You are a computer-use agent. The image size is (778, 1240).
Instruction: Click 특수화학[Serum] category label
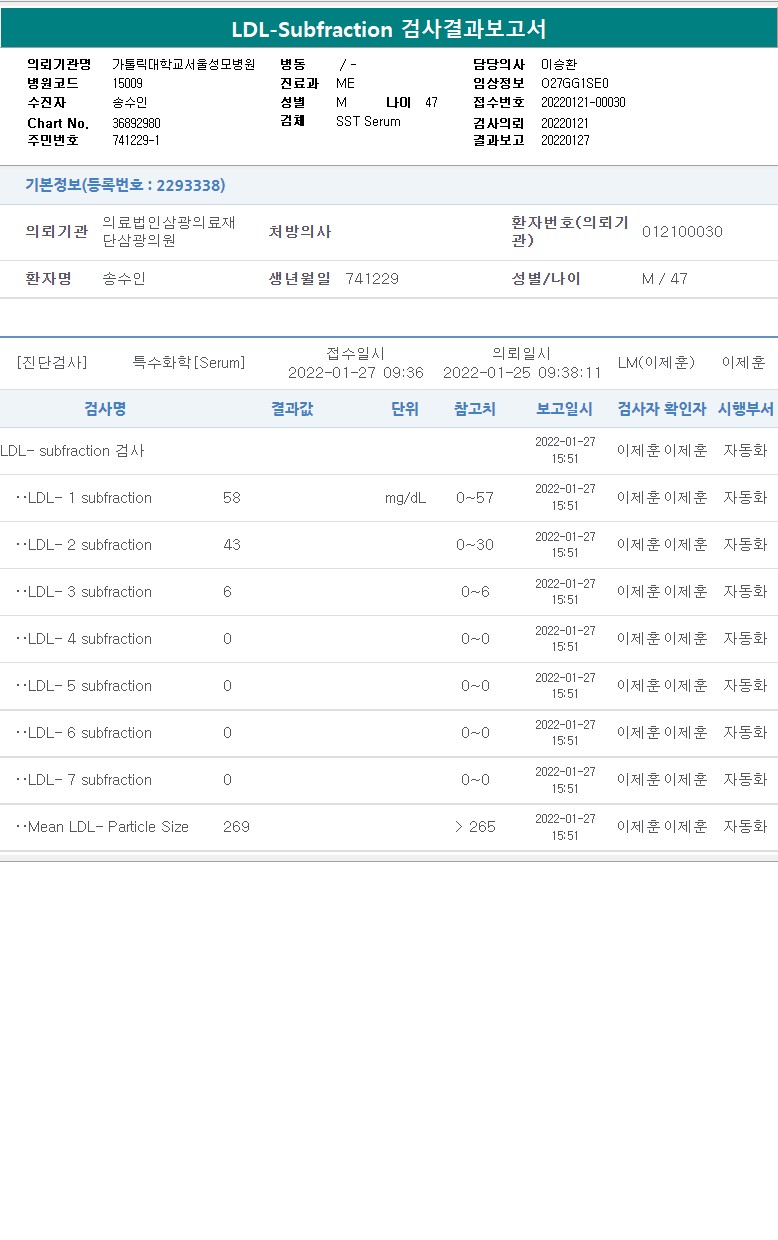[x=189, y=362]
